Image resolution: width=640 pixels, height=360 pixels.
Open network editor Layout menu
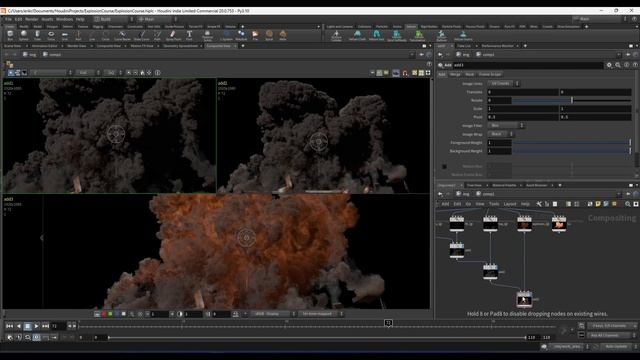pyautogui.click(x=510, y=204)
